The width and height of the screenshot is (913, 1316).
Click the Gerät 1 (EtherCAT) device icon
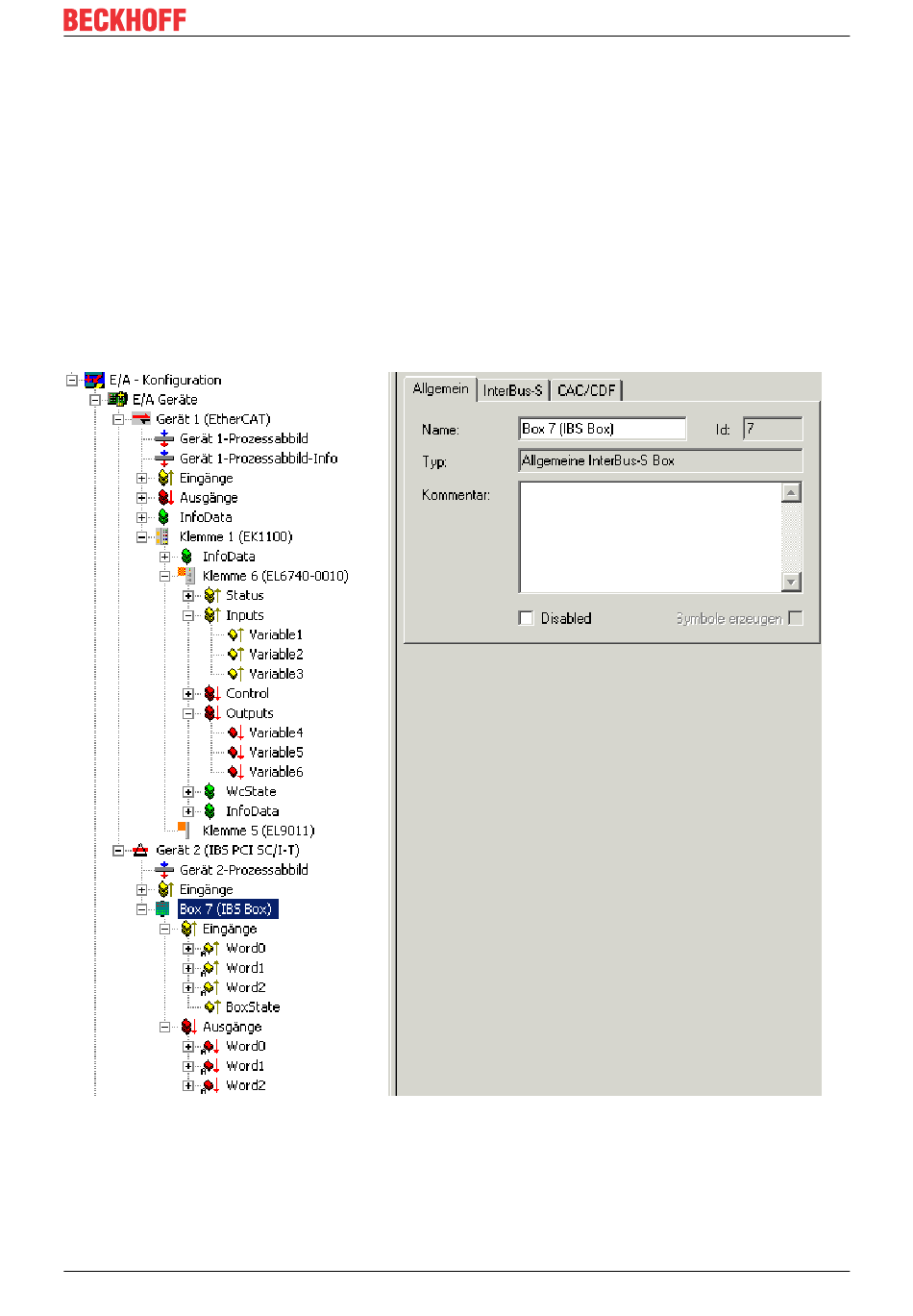tap(141, 419)
